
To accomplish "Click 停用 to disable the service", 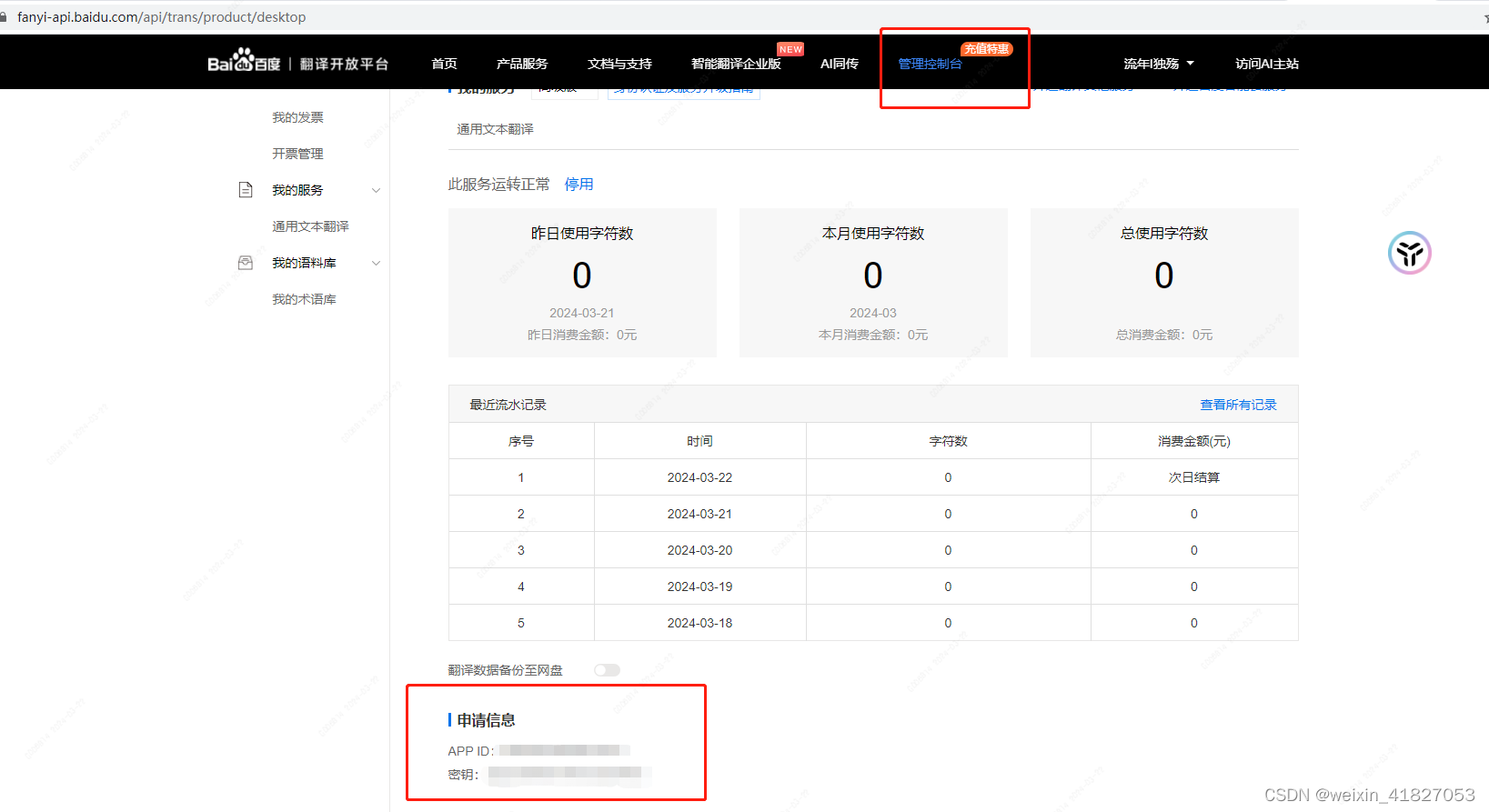I will pos(578,185).
